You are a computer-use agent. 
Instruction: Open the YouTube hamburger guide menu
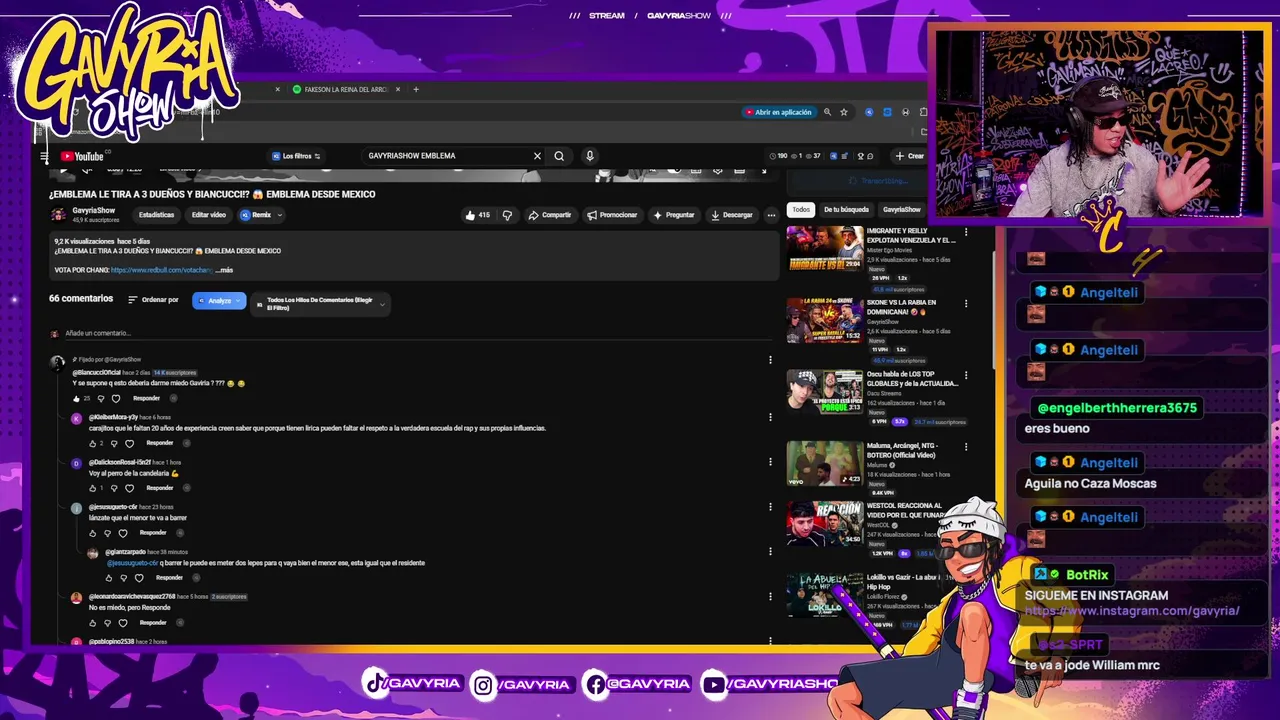point(44,156)
